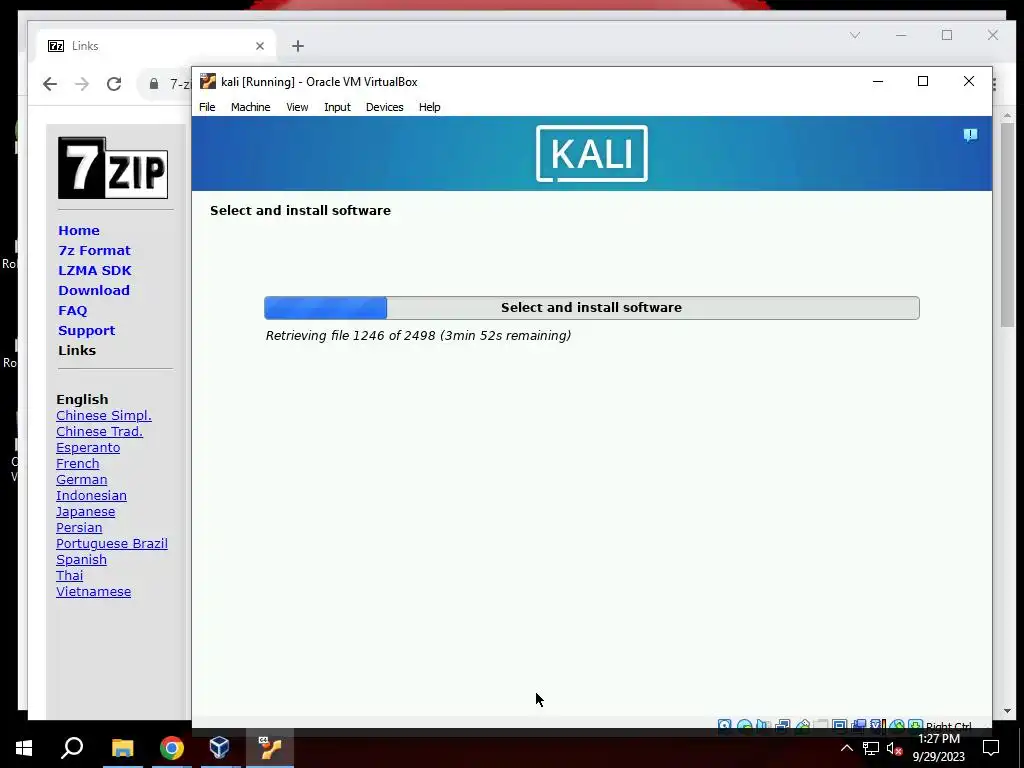1024x768 pixels.
Task: Switch language to German
Action: coord(82,479)
